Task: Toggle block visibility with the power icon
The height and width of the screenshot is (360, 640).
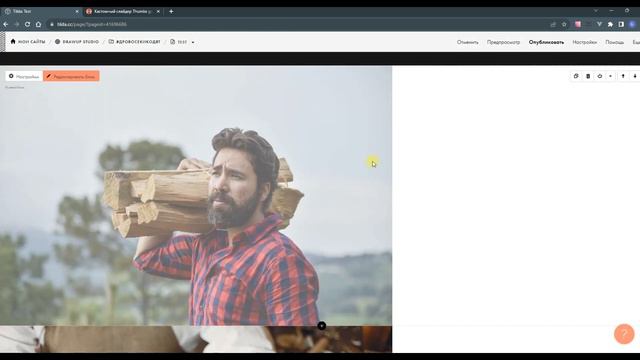Action: [600, 76]
